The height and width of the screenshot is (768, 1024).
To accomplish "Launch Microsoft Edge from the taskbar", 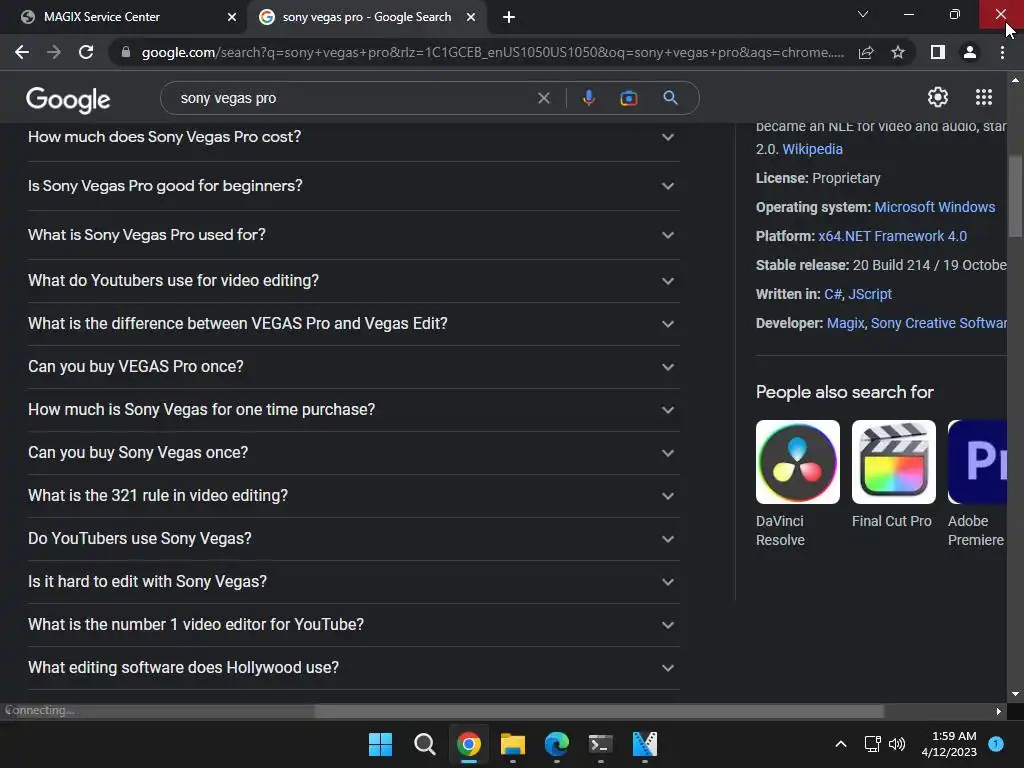I will 556,744.
